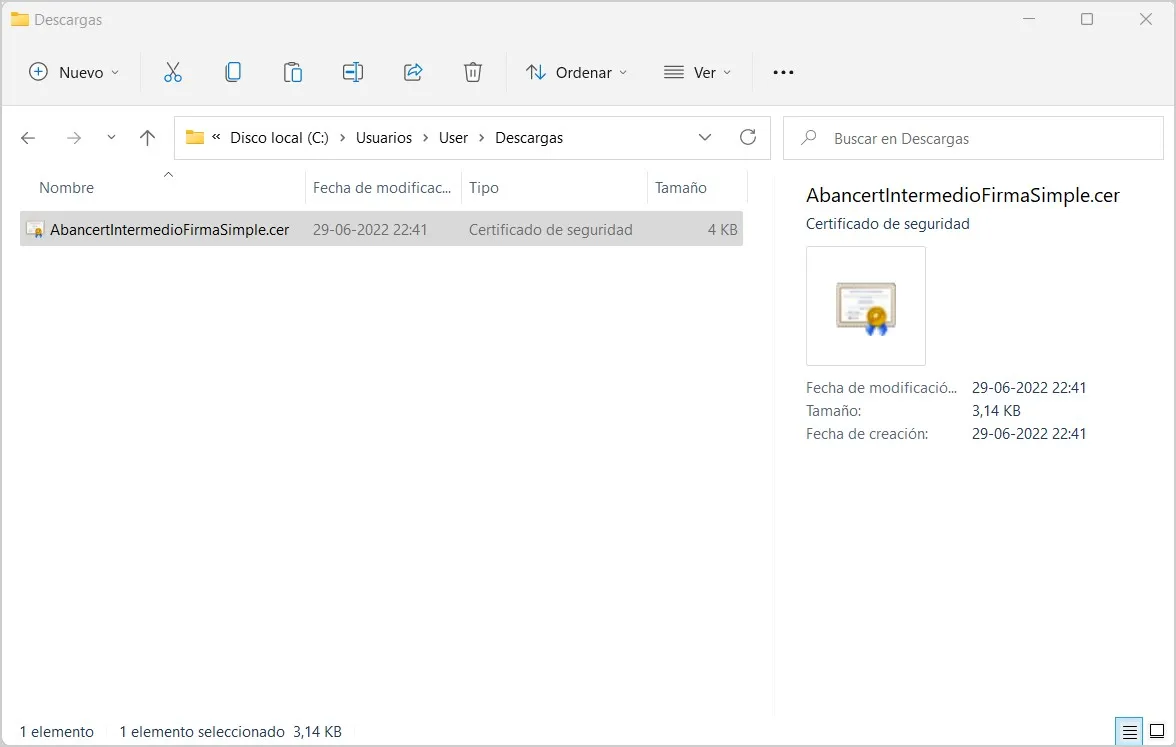Image resolution: width=1176 pixels, height=747 pixels.
Task: Click the Fecha de creación value in details pane
Action: (1029, 434)
